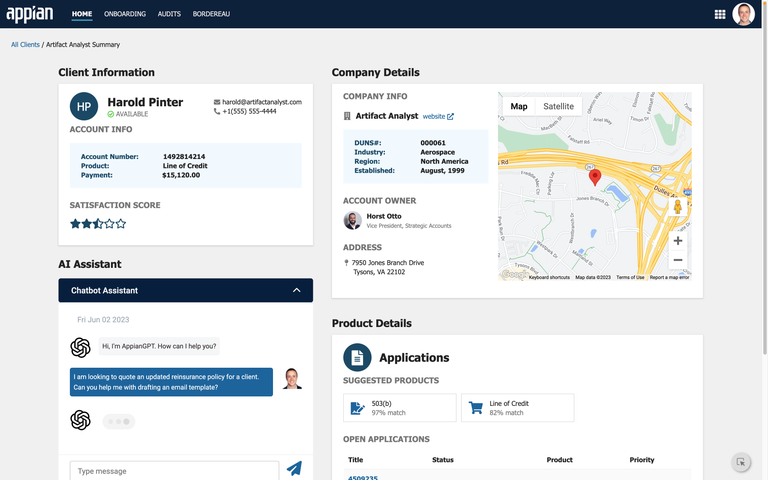
Task: Zoom out on the map
Action: [678, 260]
